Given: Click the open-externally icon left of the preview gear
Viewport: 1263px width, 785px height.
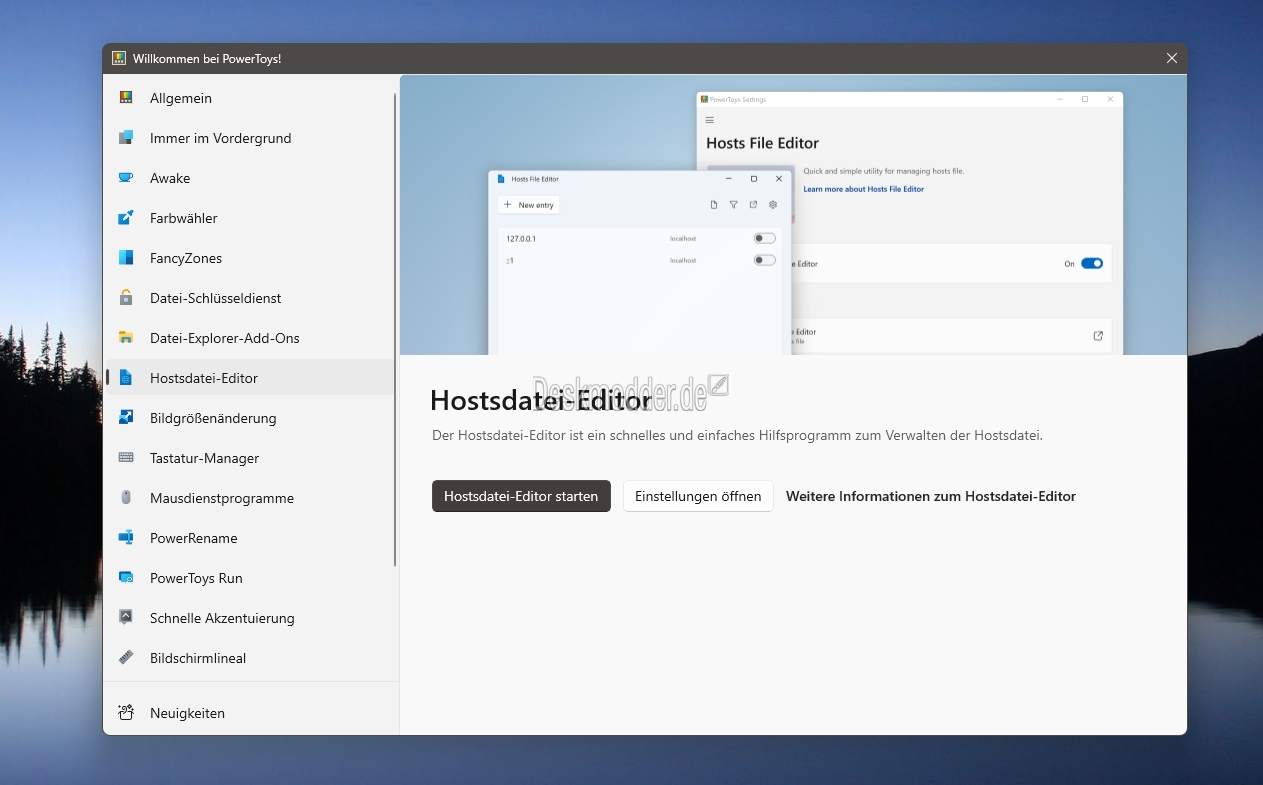Looking at the screenshot, I should [753, 205].
